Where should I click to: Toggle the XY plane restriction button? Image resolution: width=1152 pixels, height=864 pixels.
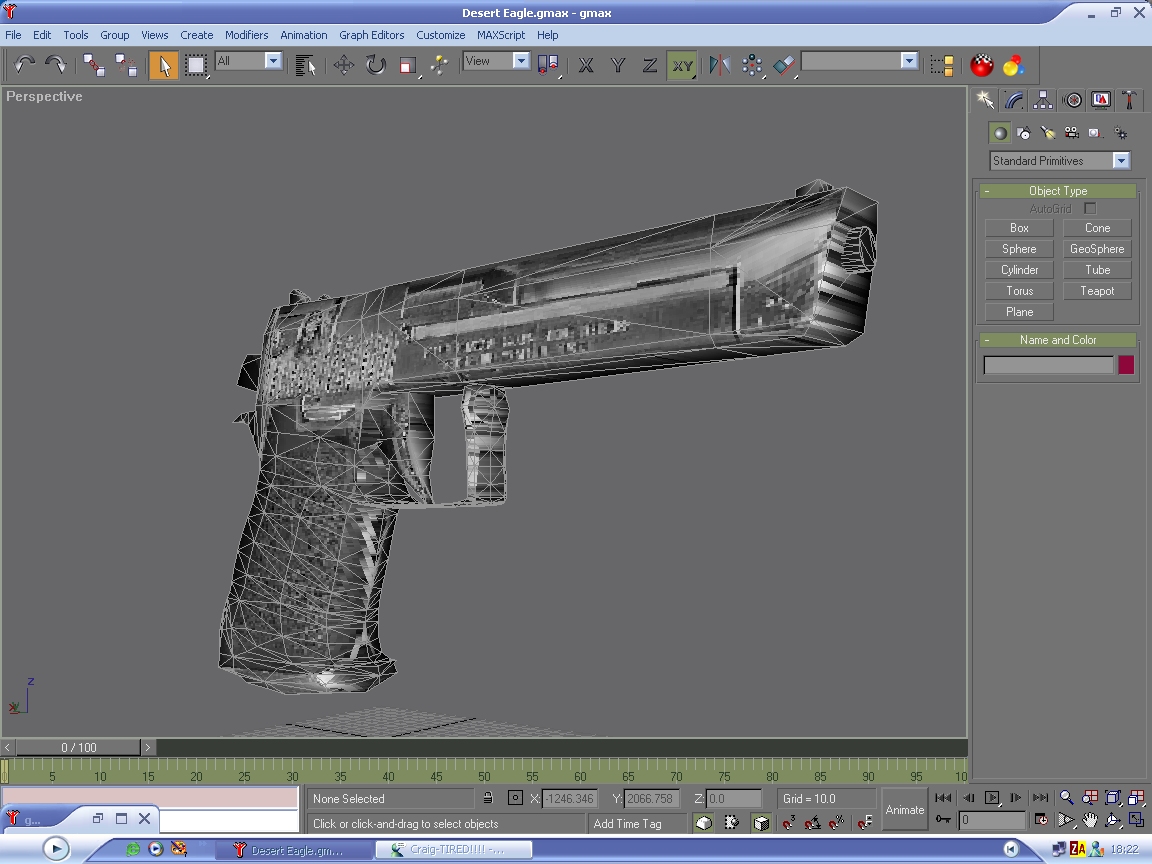pyautogui.click(x=682, y=65)
